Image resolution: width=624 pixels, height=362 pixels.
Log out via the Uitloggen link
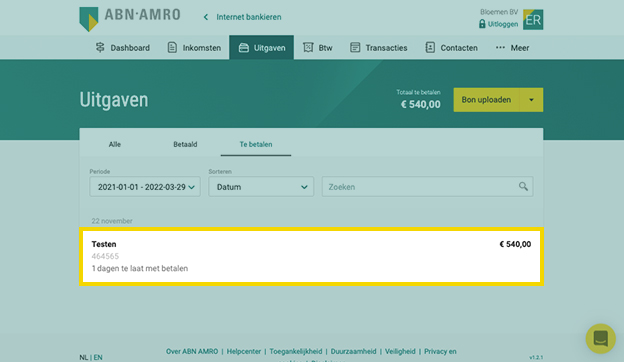(x=503, y=24)
